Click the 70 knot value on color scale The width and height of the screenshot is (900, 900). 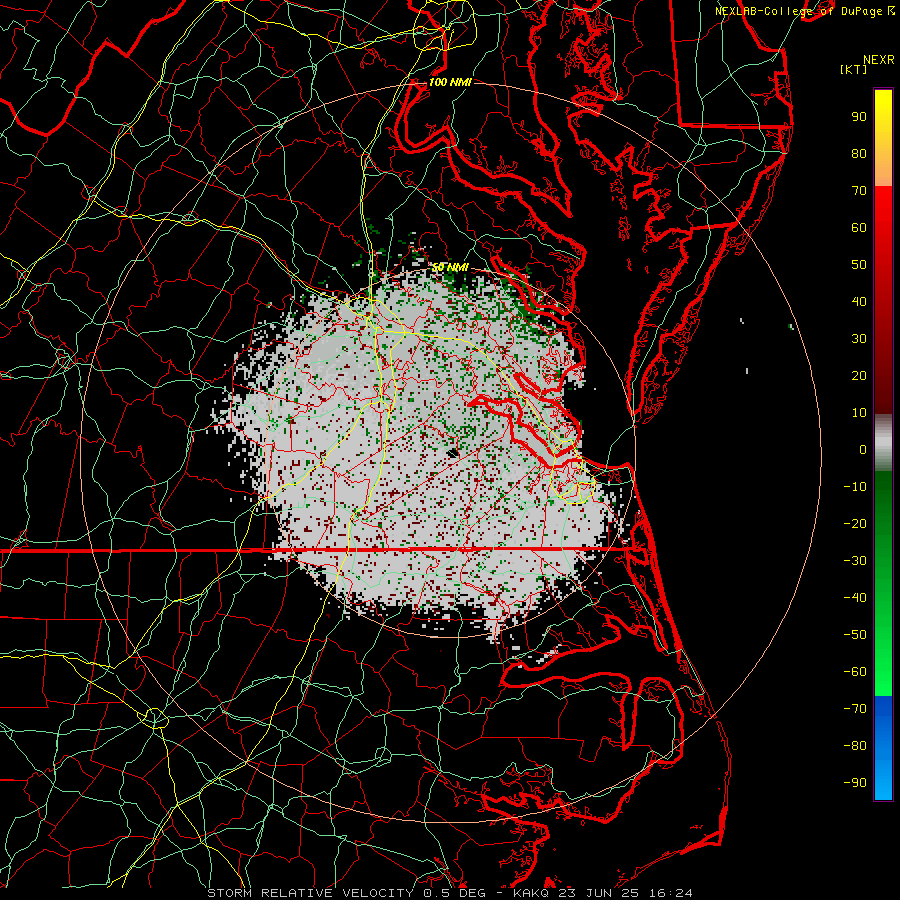pyautogui.click(x=859, y=191)
